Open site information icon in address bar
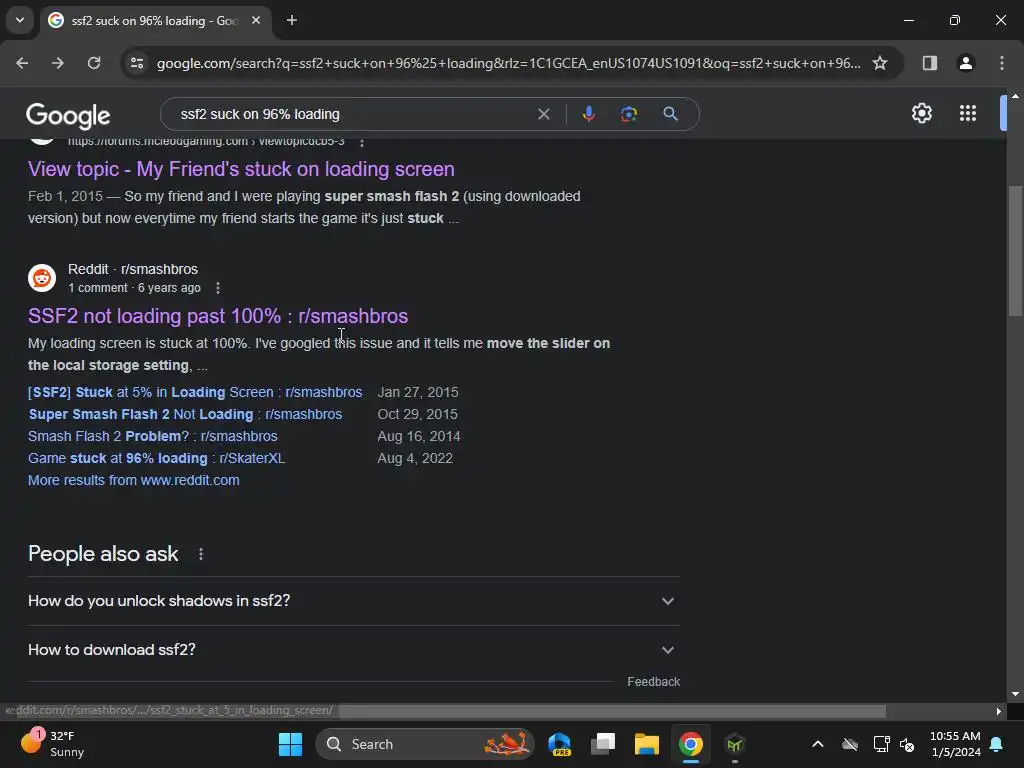The width and height of the screenshot is (1024, 768). (137, 63)
